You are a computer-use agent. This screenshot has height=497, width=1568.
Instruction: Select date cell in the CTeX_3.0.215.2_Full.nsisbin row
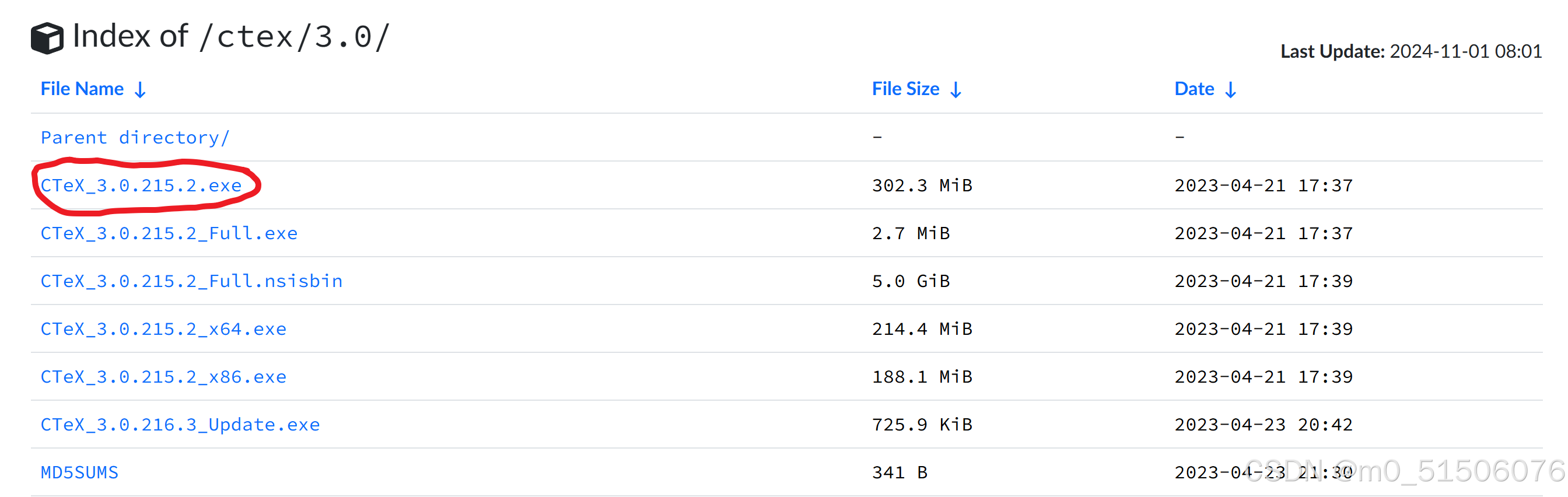[1263, 281]
